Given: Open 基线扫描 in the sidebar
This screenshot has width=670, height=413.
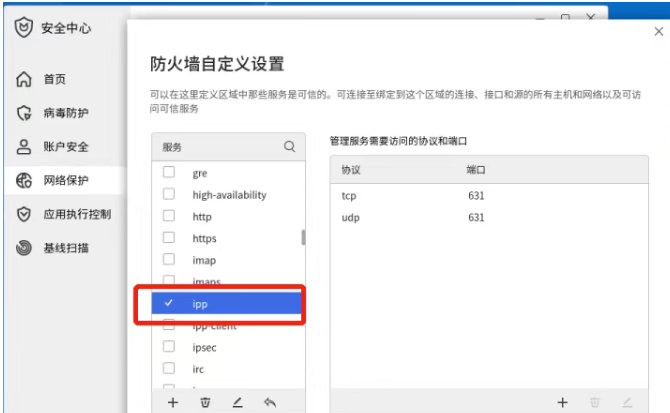Looking at the screenshot, I should 66,248.
